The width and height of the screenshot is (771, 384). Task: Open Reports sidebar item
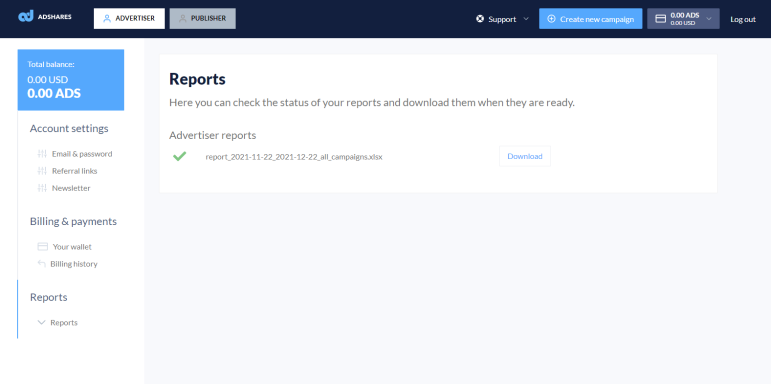click(x=64, y=323)
